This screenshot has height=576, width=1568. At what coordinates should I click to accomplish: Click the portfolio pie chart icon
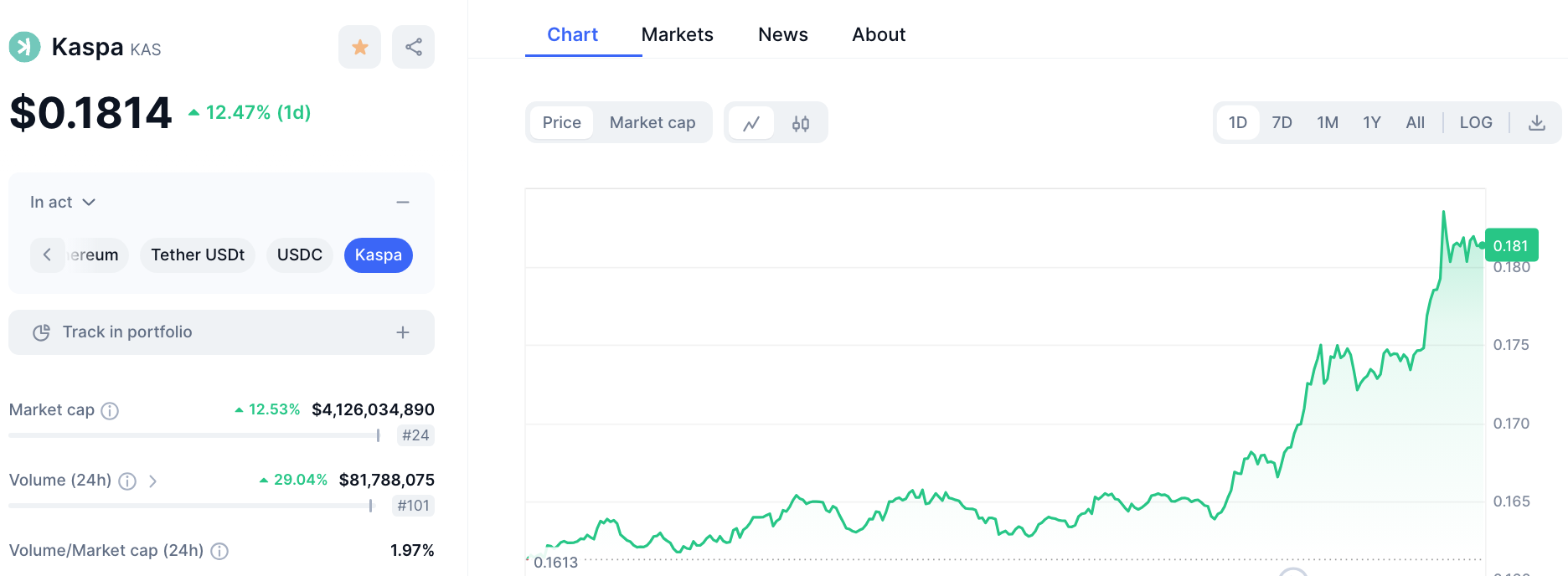(41, 332)
